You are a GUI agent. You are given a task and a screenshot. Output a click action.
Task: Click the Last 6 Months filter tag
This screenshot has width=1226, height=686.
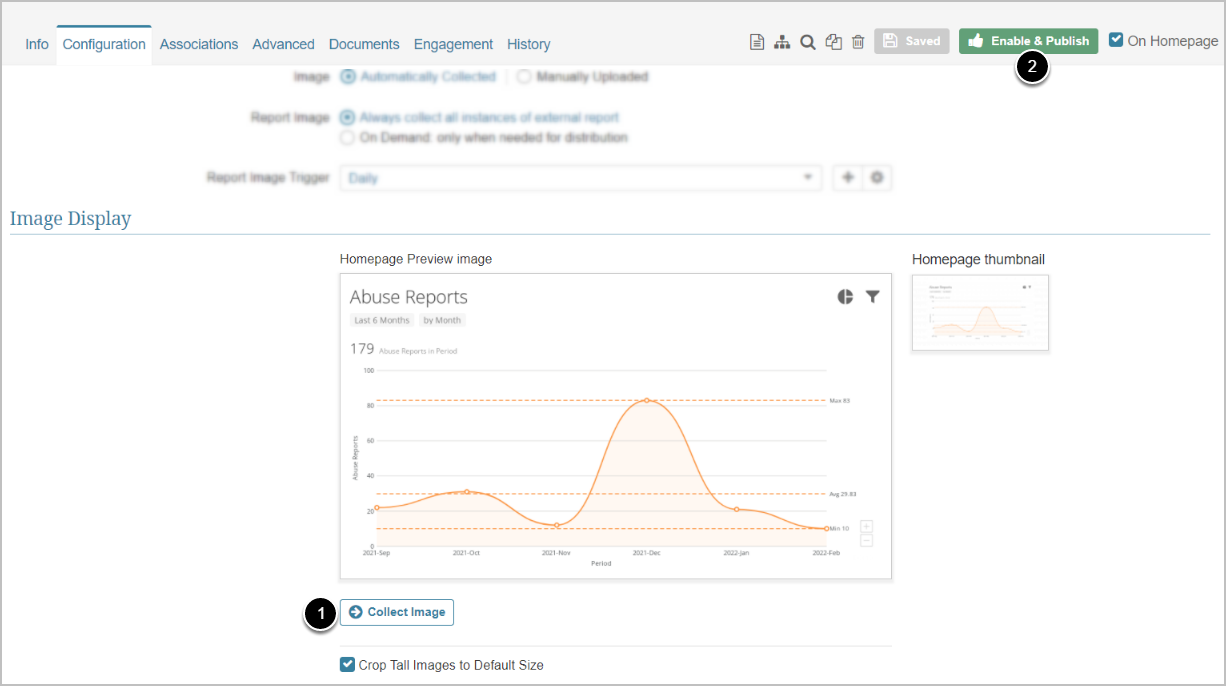pyautogui.click(x=381, y=320)
